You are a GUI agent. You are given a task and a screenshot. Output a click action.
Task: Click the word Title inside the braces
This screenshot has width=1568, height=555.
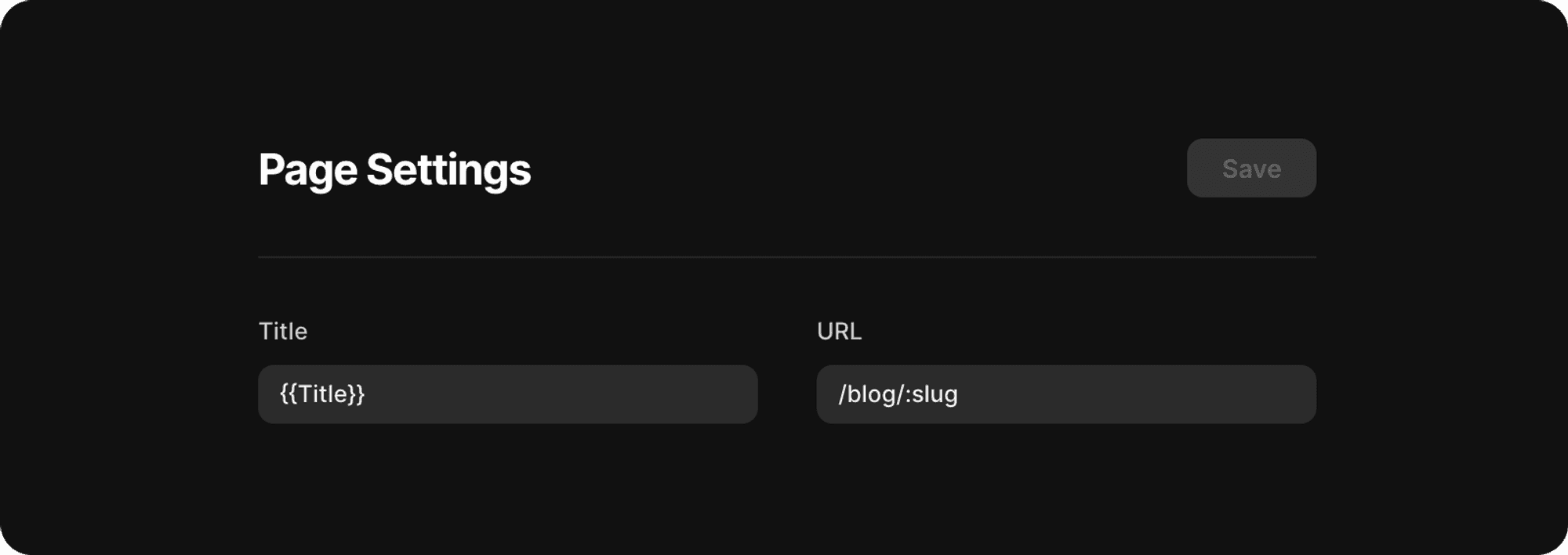pos(322,394)
